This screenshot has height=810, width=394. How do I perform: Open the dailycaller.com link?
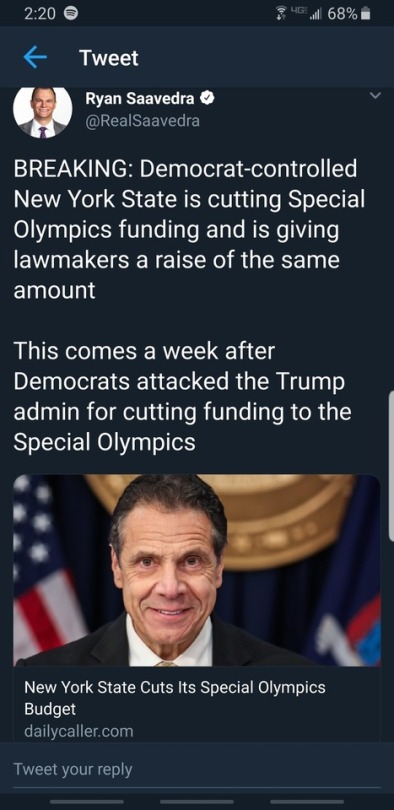[x=78, y=731]
